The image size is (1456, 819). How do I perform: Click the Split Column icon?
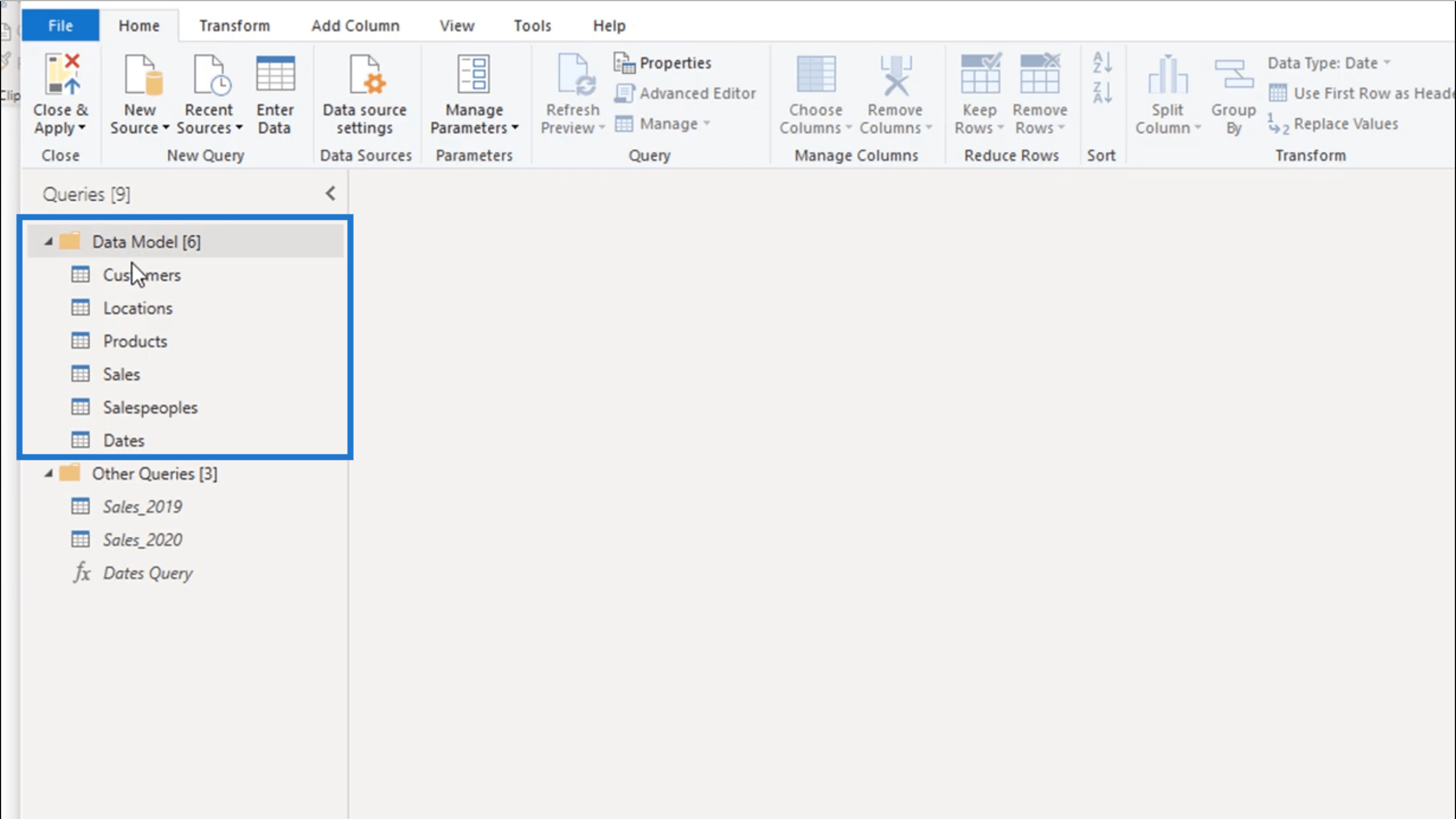coord(1167,75)
